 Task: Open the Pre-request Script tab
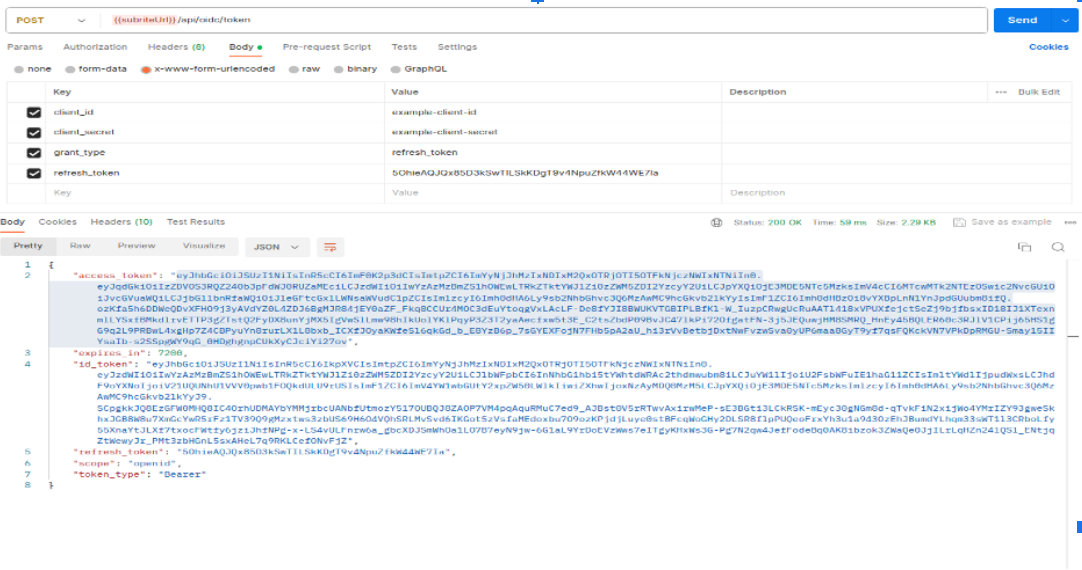pos(326,47)
